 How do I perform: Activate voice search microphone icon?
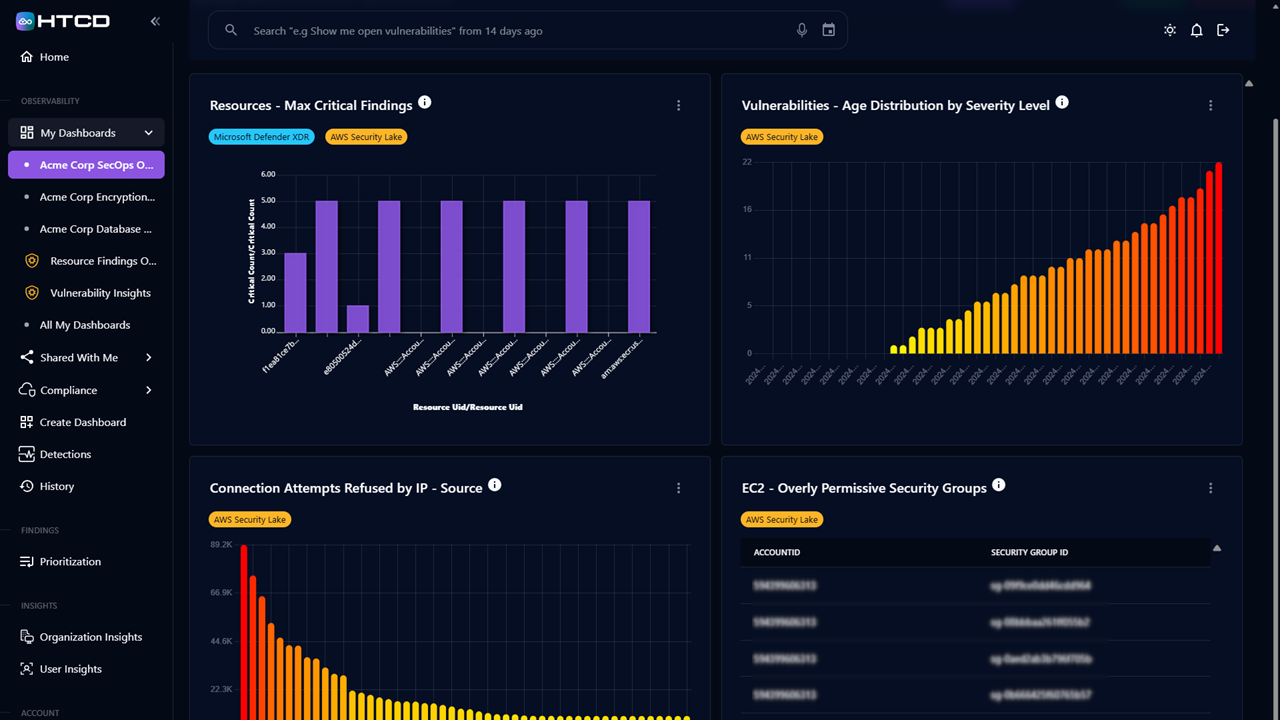pos(802,30)
